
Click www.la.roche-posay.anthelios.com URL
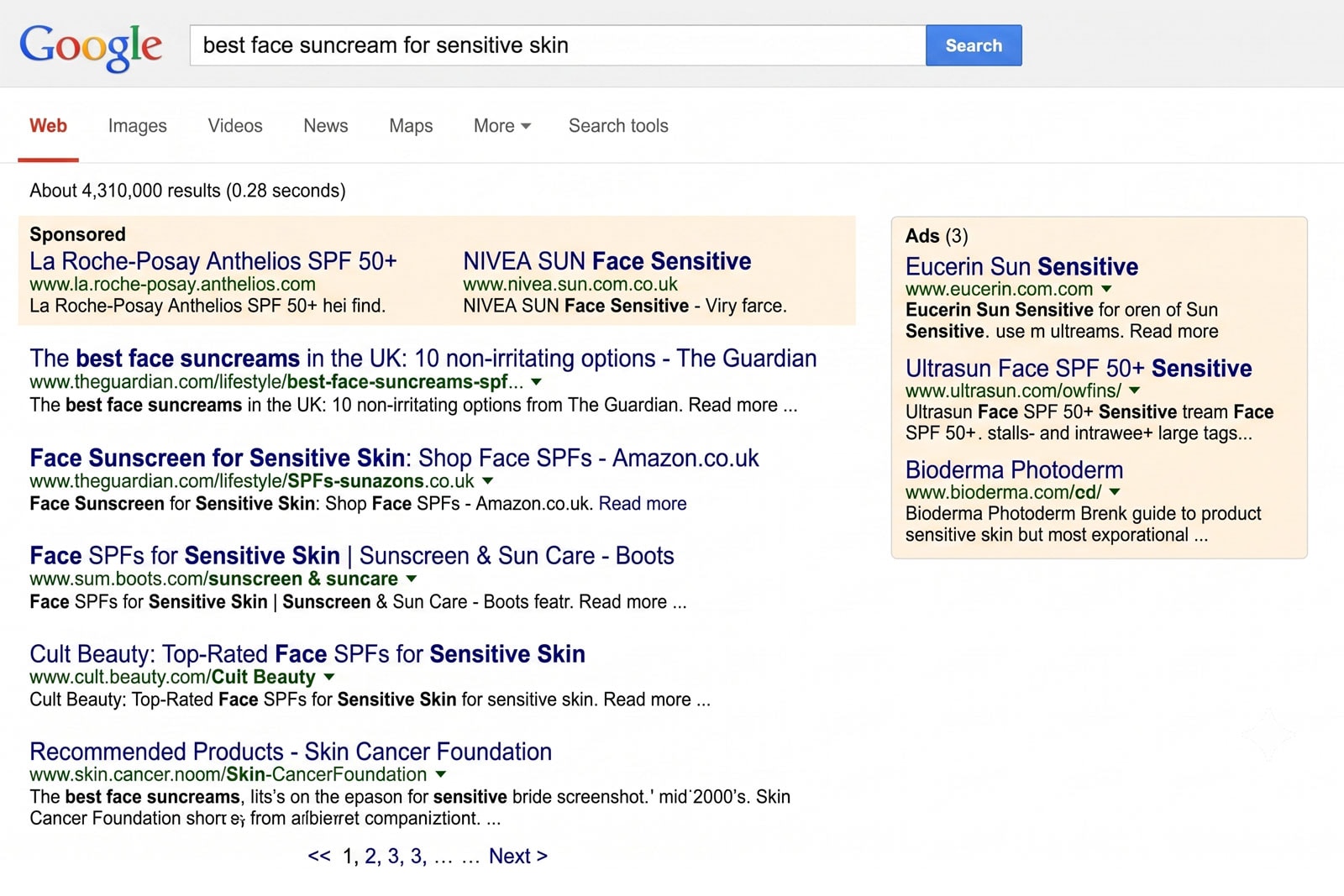pos(172,285)
